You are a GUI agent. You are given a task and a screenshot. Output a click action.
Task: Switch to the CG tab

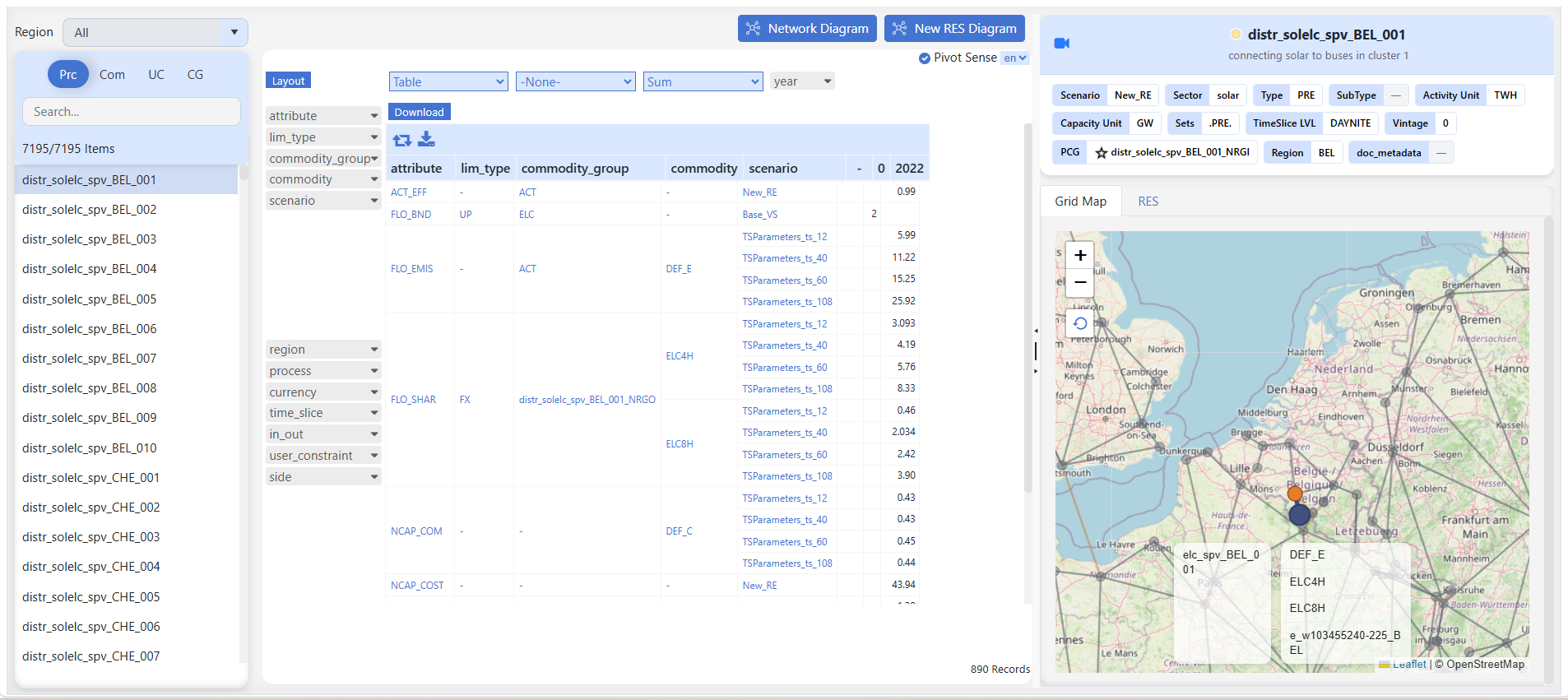click(195, 75)
